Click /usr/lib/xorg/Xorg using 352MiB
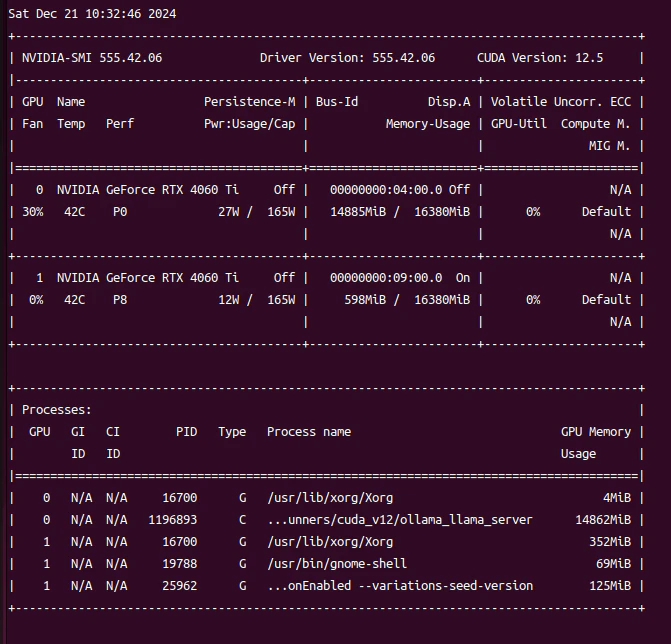 pos(330,542)
